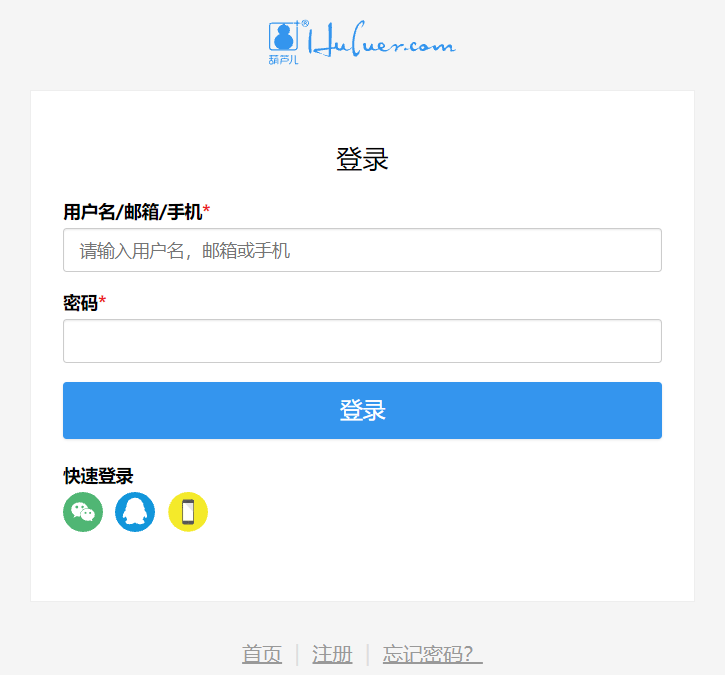
Task: Click the 快速登录 section heading
Action: click(98, 476)
